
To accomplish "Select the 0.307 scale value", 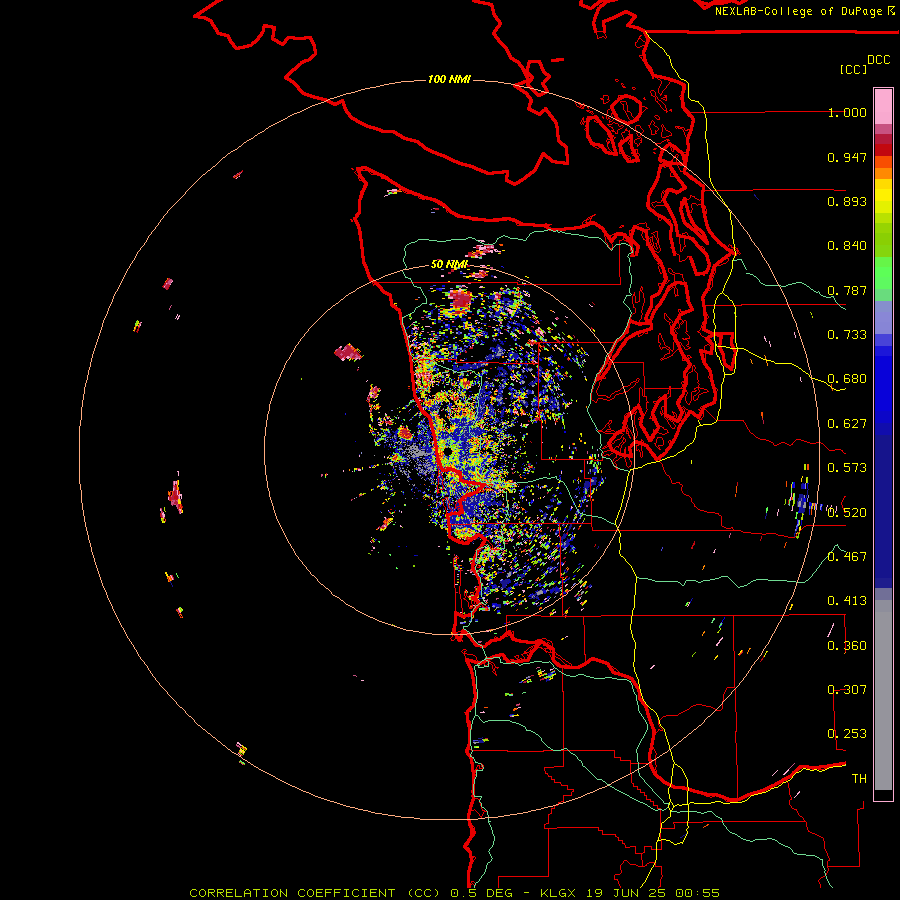I will [847, 690].
